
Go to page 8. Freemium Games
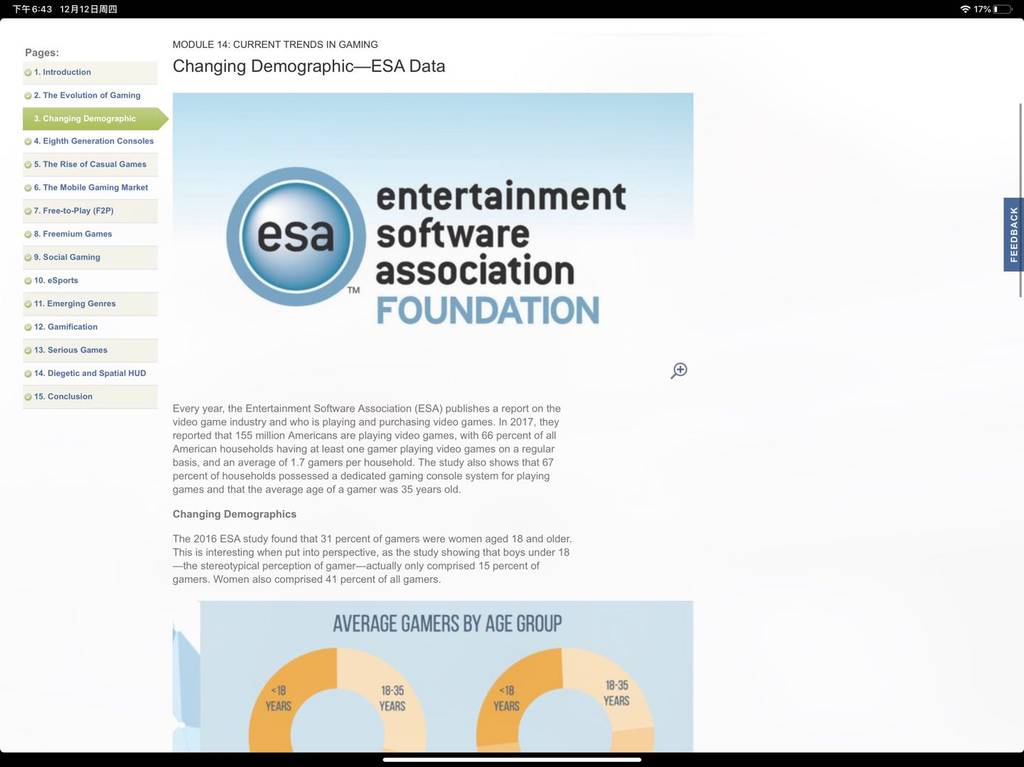[x=90, y=234]
